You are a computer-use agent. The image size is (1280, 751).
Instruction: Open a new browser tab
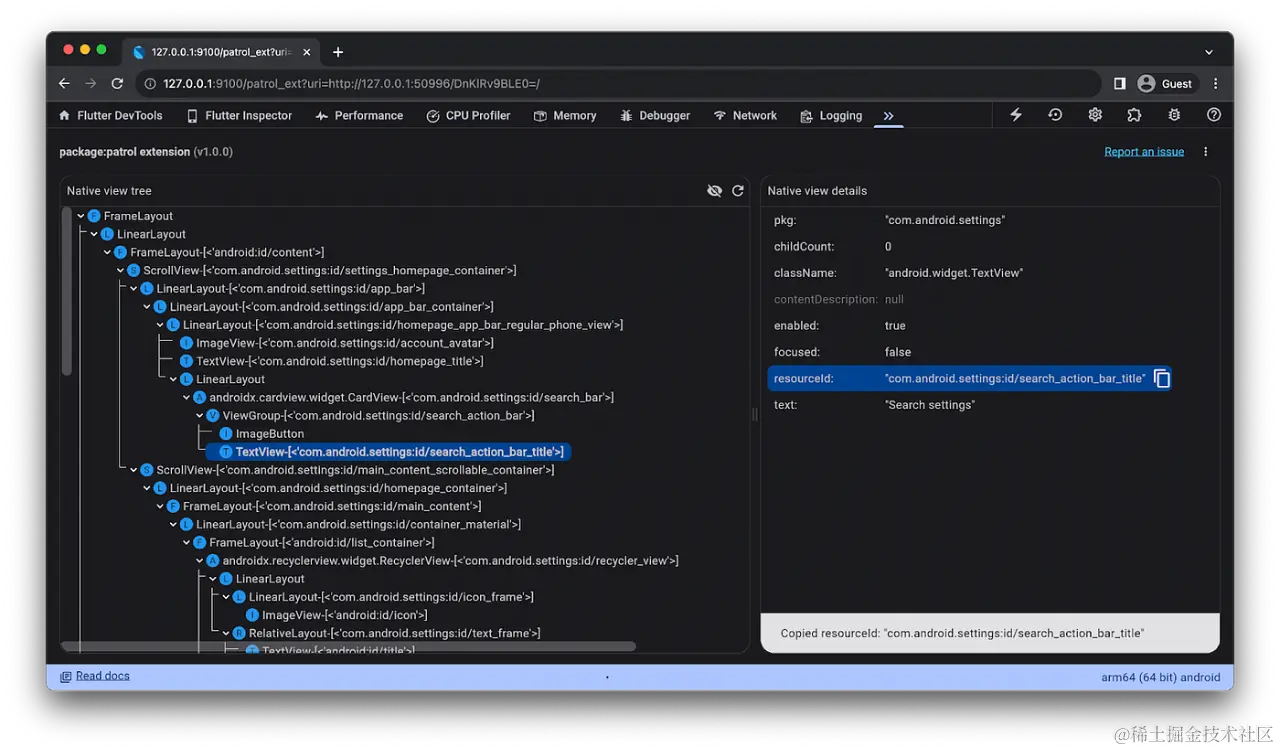338,52
